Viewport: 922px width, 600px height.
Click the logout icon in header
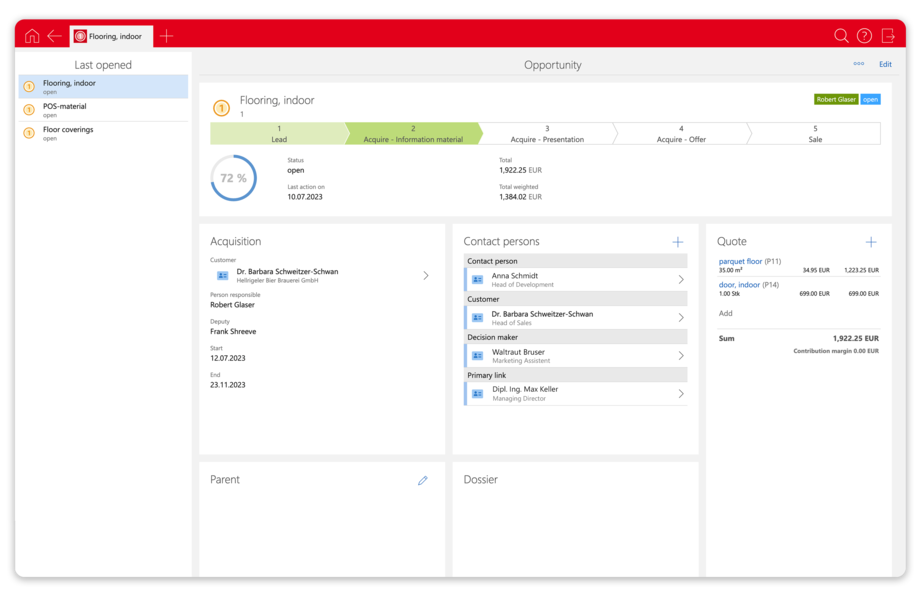(x=887, y=36)
